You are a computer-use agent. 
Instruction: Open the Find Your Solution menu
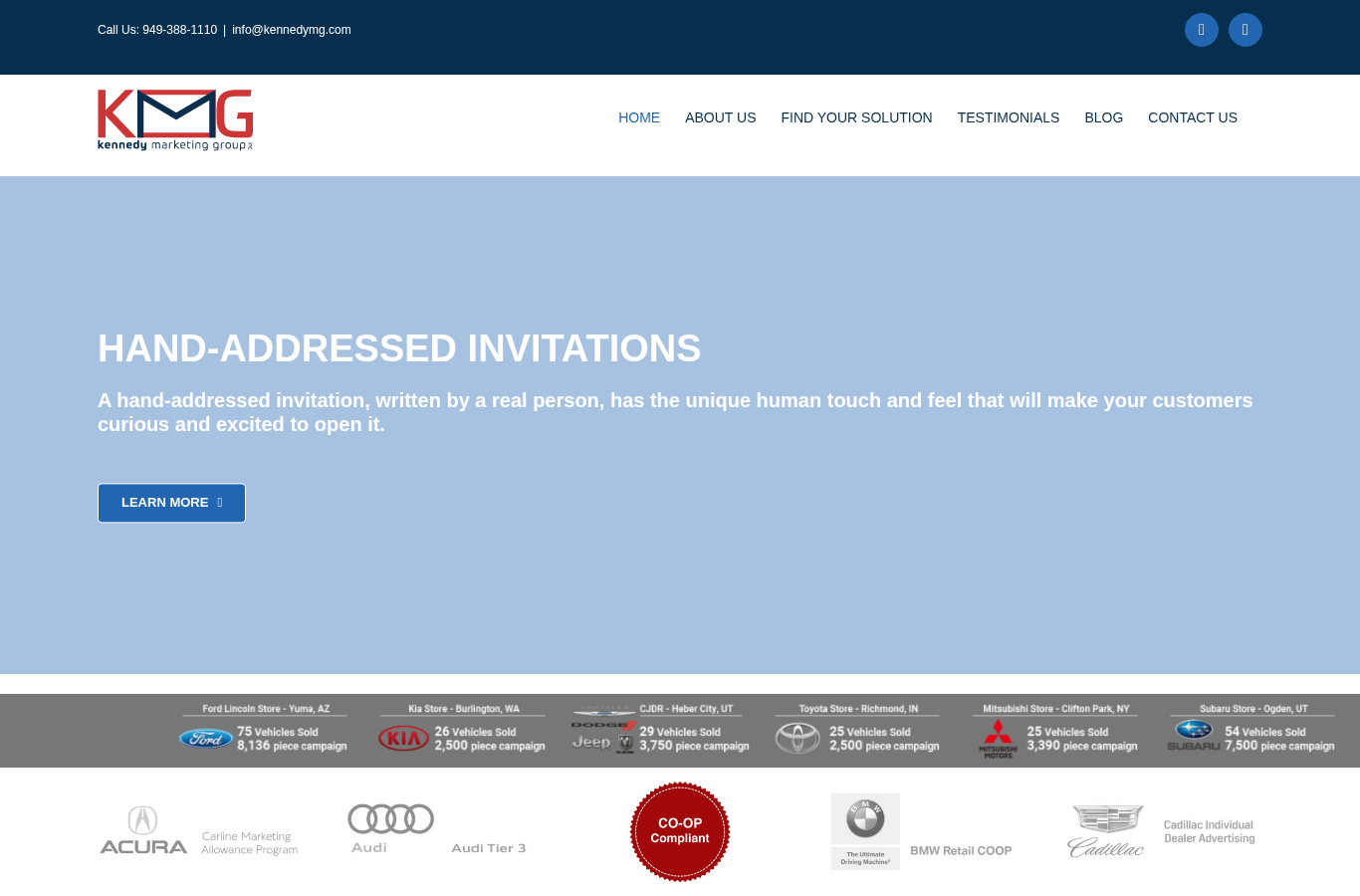(x=857, y=117)
